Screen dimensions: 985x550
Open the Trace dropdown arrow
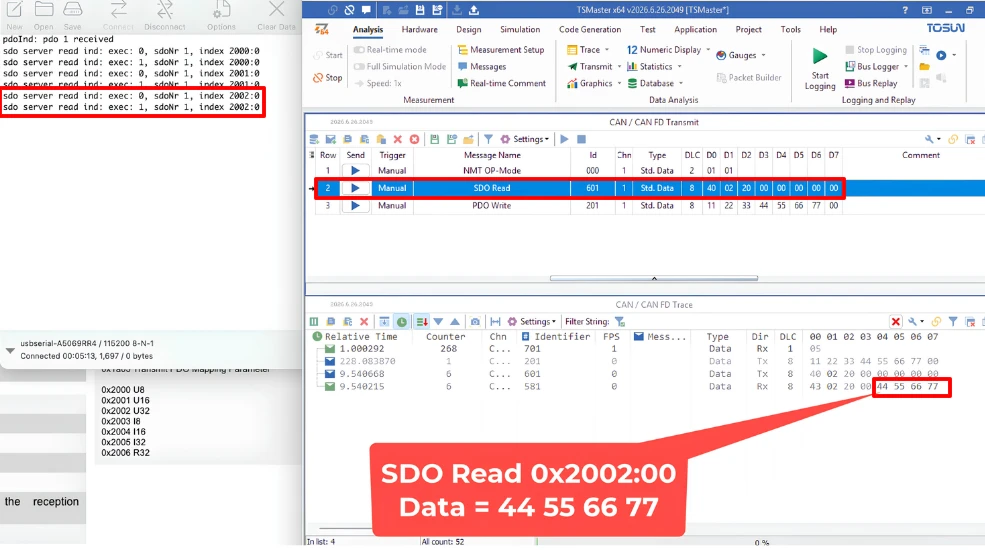coord(607,50)
